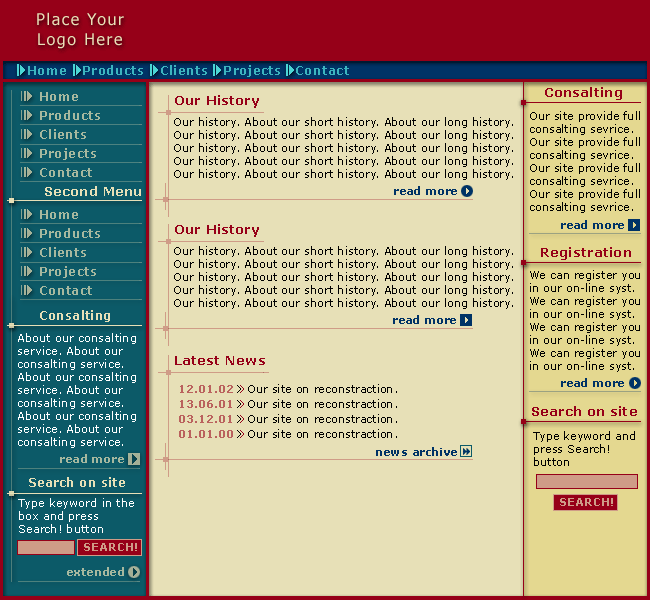650x600 pixels.
Task: Click arrow icon beside Projects in top bar
Action: 217,70
